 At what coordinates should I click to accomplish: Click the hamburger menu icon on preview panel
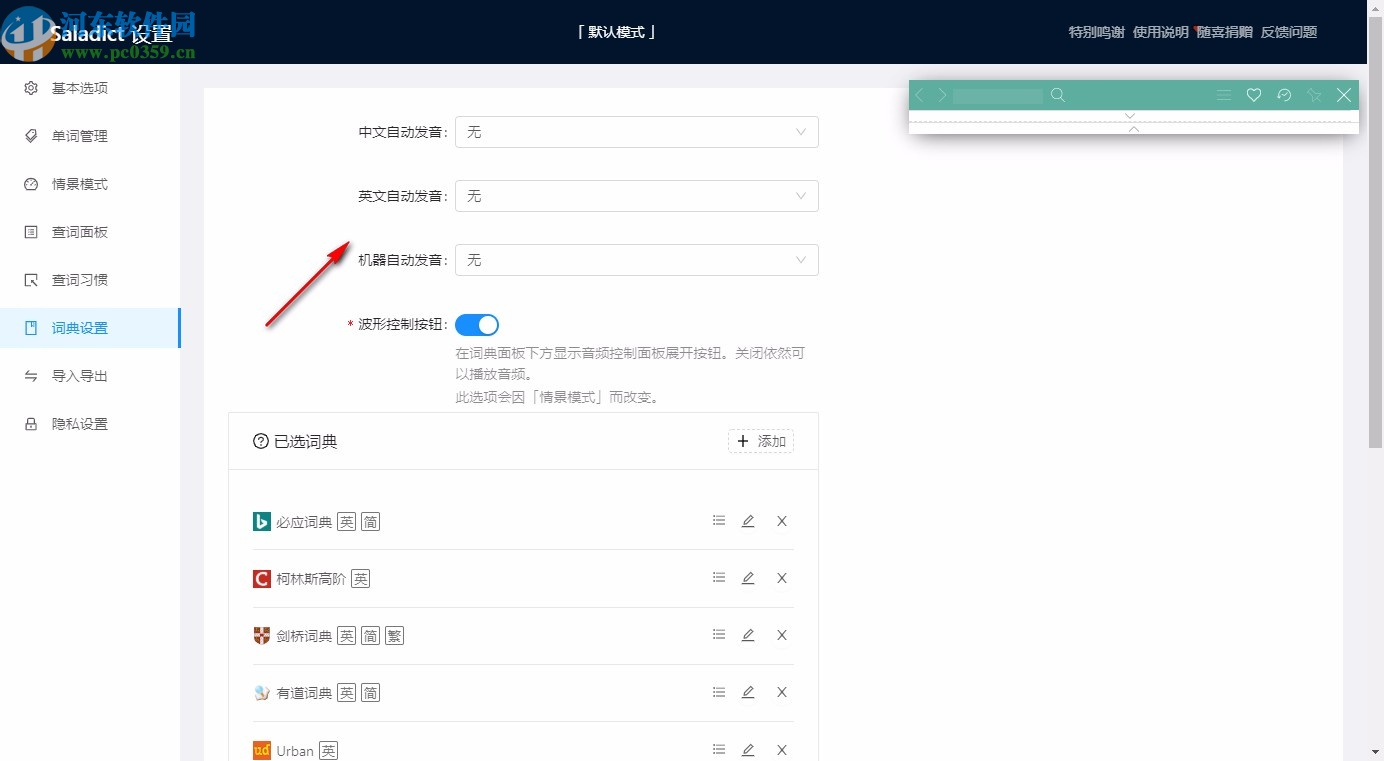[x=1223, y=95]
